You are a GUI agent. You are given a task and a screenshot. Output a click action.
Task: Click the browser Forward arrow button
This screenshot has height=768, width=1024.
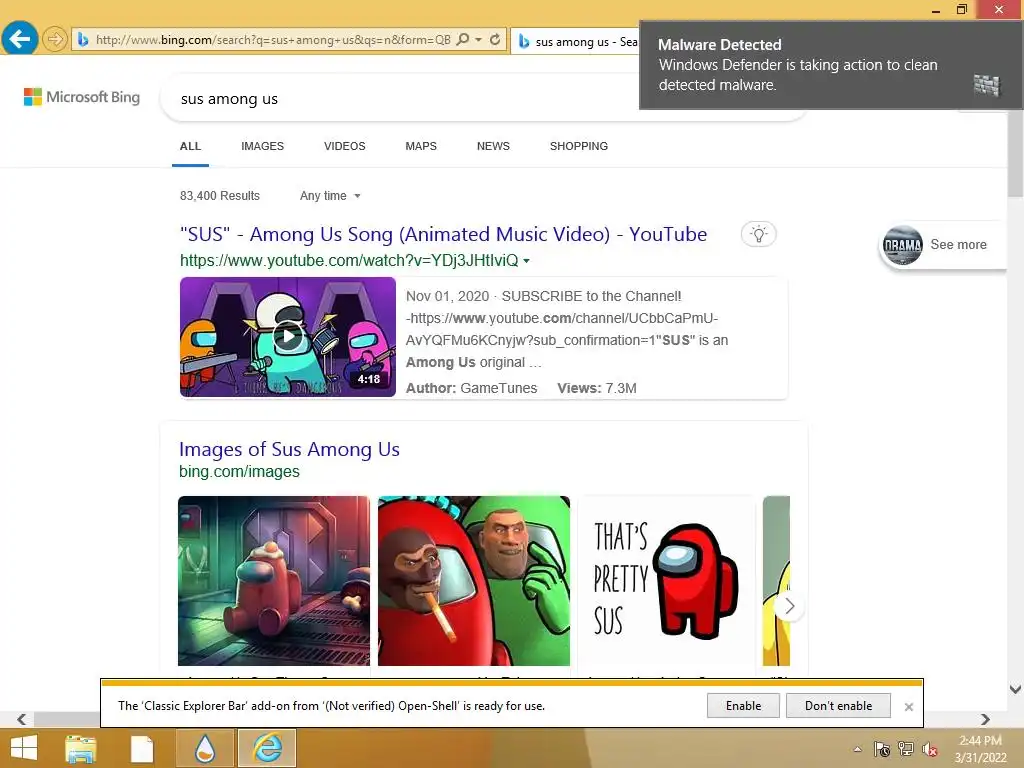tap(55, 39)
